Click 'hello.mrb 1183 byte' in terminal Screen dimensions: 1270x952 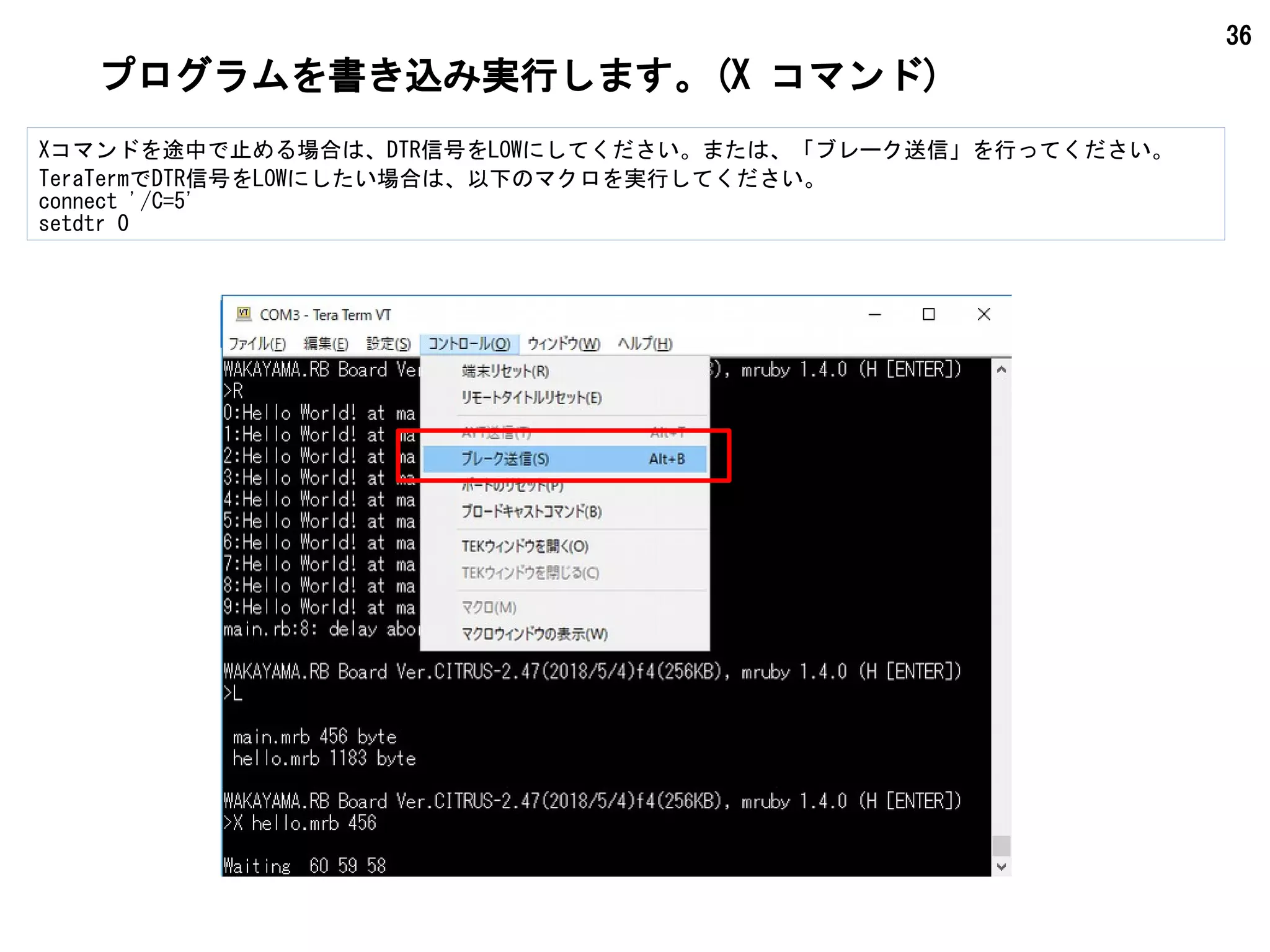click(x=324, y=758)
